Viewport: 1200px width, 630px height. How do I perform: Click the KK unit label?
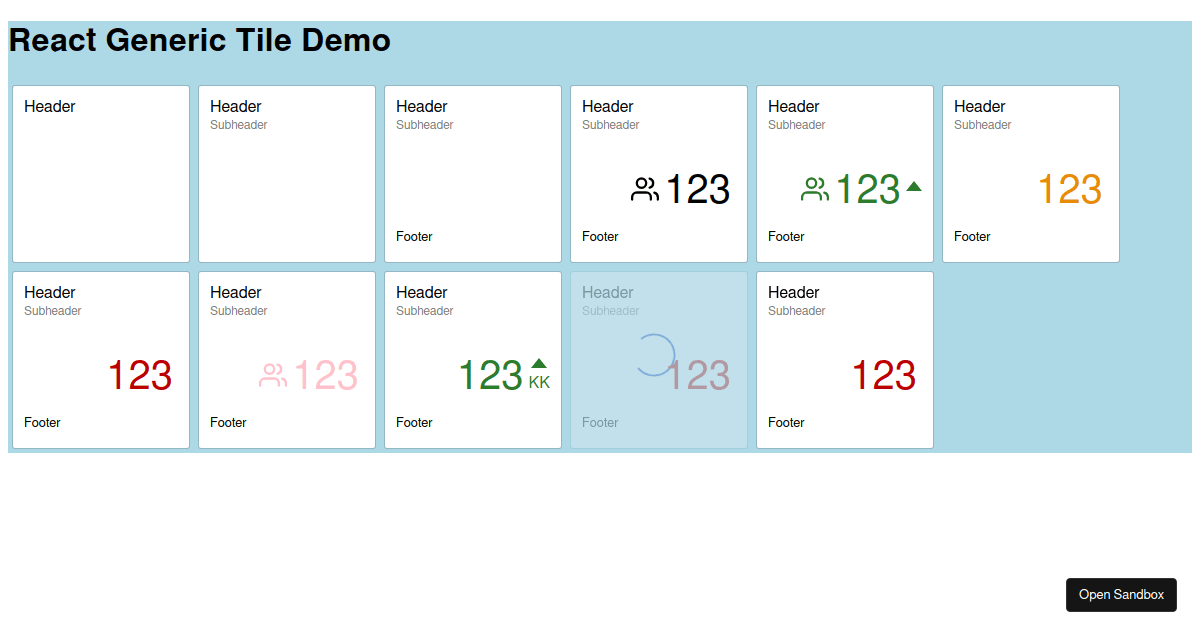[539, 382]
